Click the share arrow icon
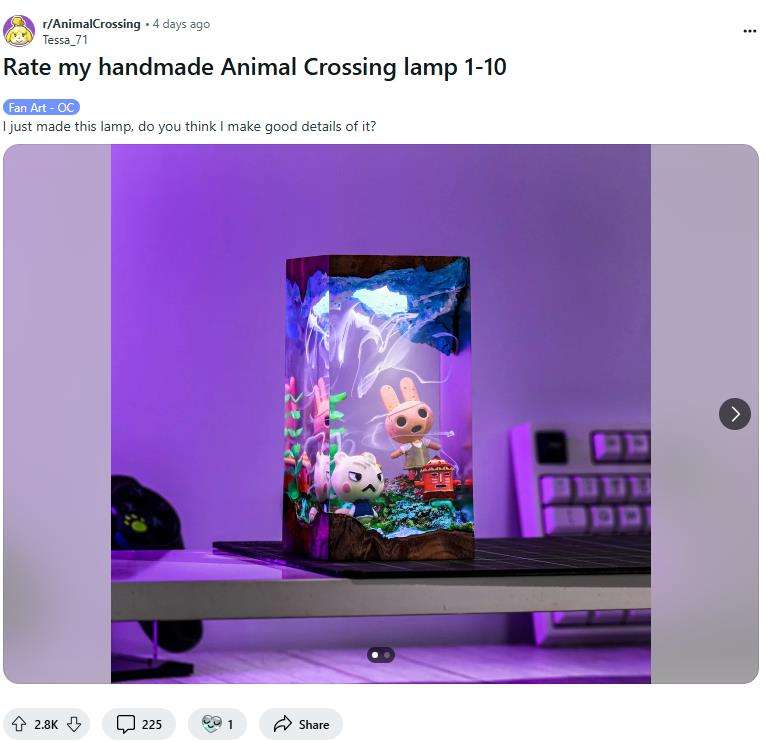766x742 pixels. tap(283, 723)
